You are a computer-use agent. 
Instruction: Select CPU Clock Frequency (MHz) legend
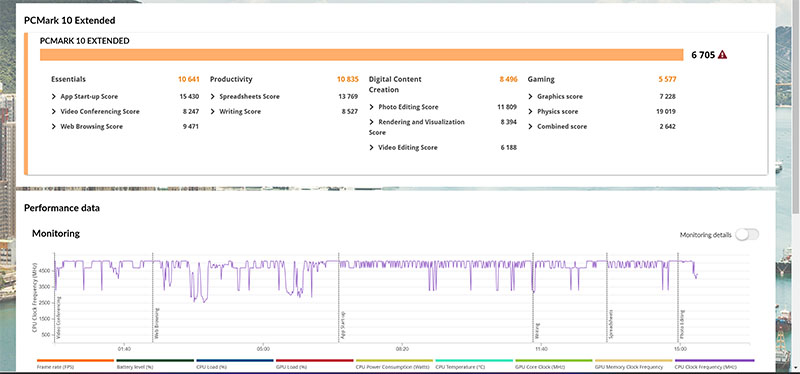click(714, 364)
